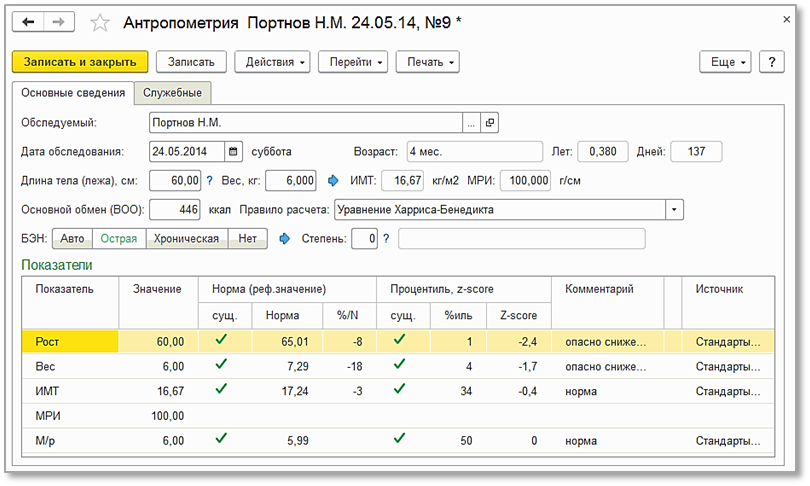Click the Правило расчета field Уравнение Харриса-Бенедикта
Screen dimensions: 810x486
500,210
